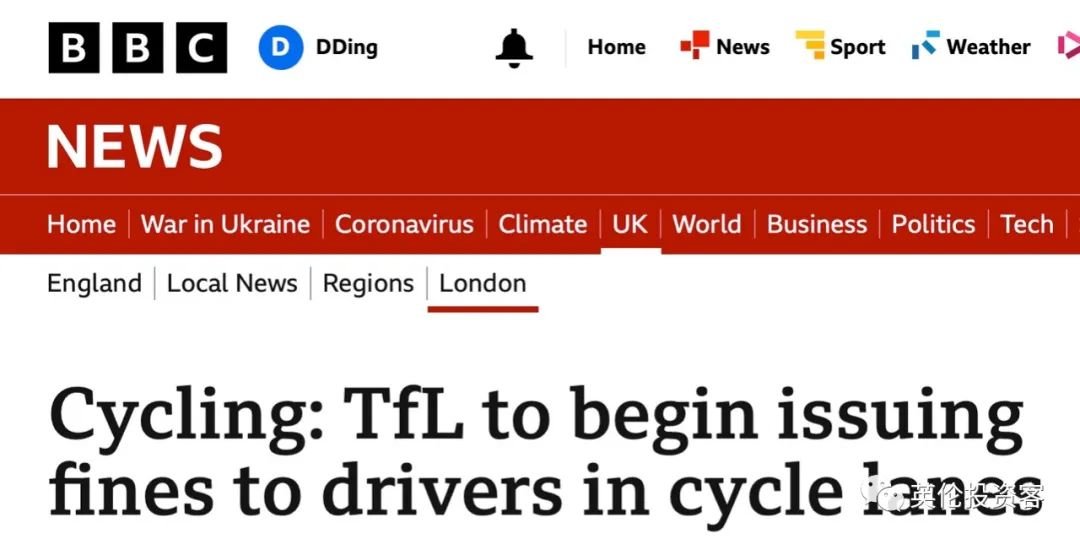Open the DDing account avatar
The width and height of the screenshot is (1080, 544).
click(x=281, y=48)
